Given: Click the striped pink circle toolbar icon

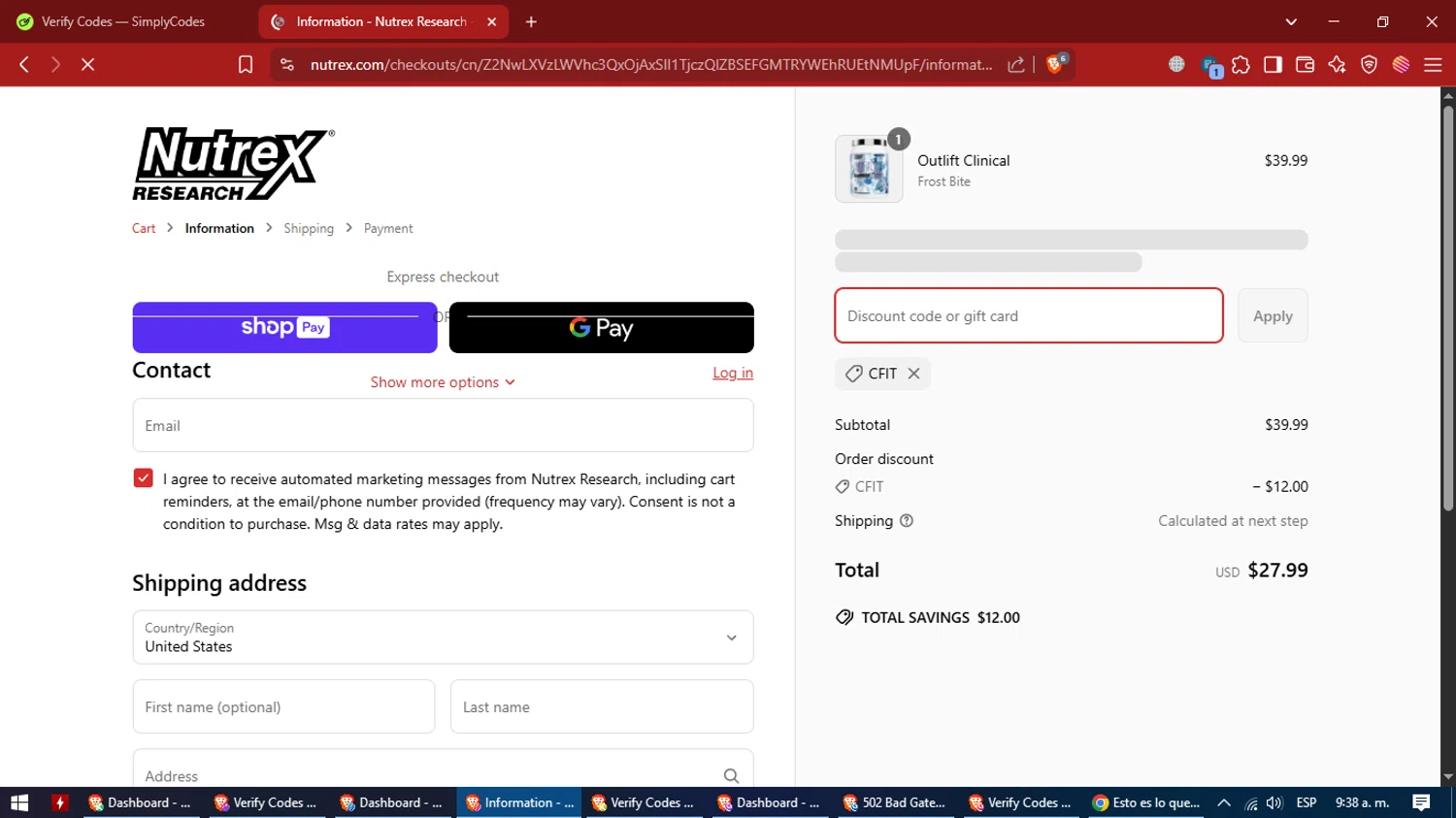Looking at the screenshot, I should click(1401, 64).
